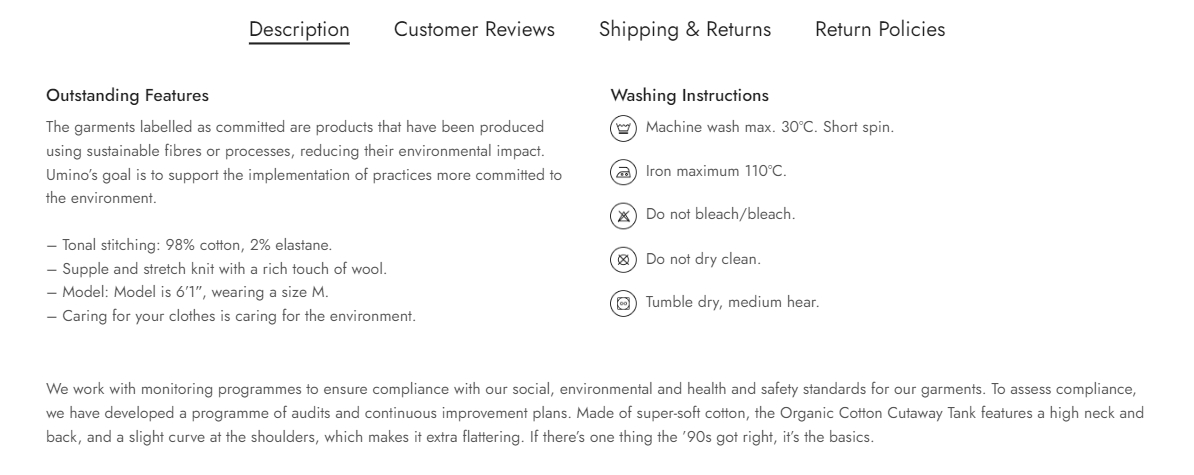
Task: Click the Outstanding Features heading
Action: coord(127,96)
